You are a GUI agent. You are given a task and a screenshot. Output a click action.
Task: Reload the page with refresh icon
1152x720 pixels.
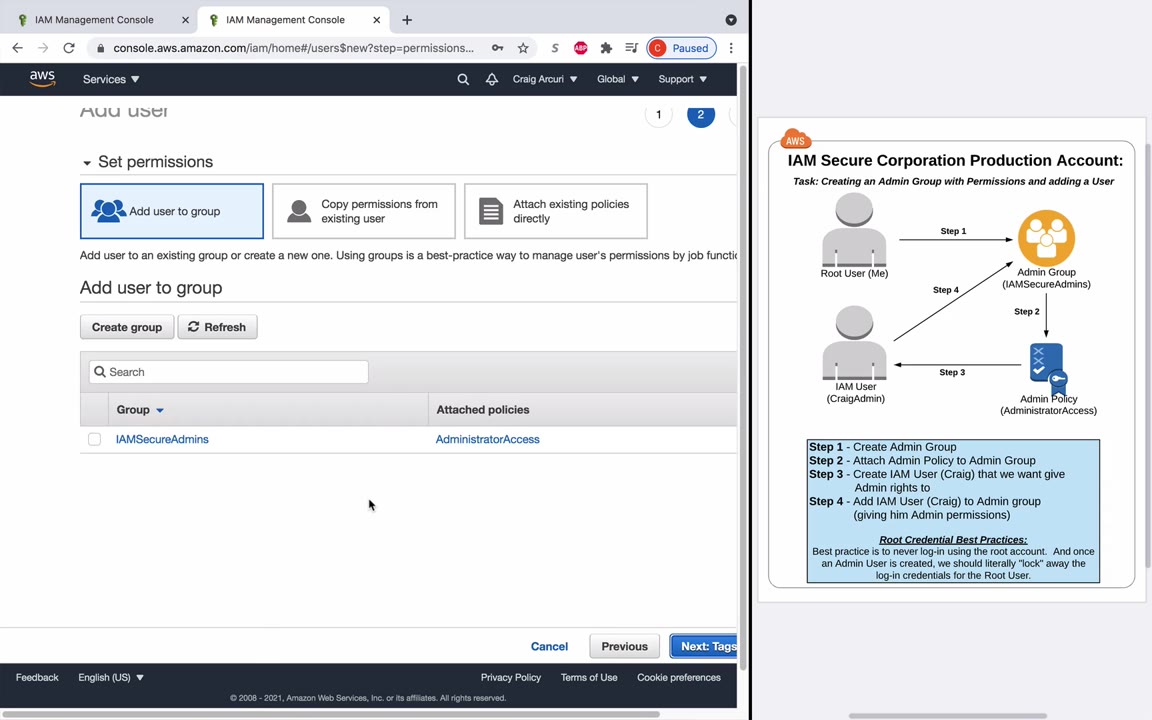(69, 48)
